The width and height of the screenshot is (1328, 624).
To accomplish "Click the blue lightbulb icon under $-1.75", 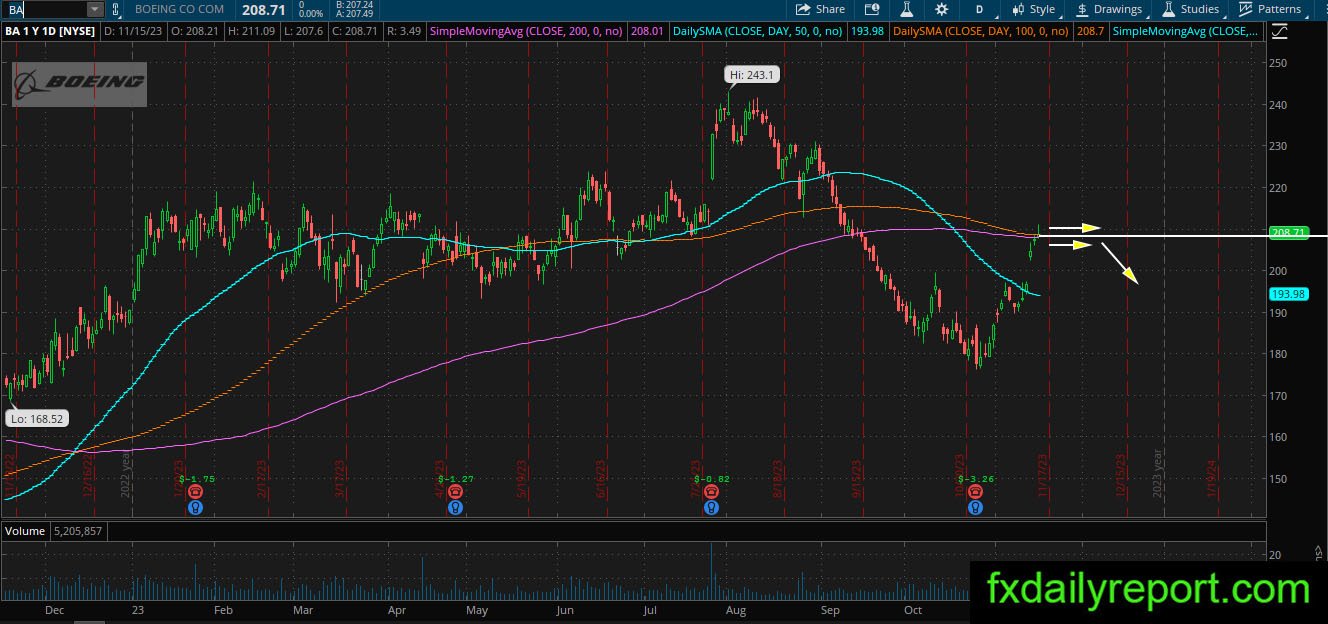I will click(x=194, y=507).
